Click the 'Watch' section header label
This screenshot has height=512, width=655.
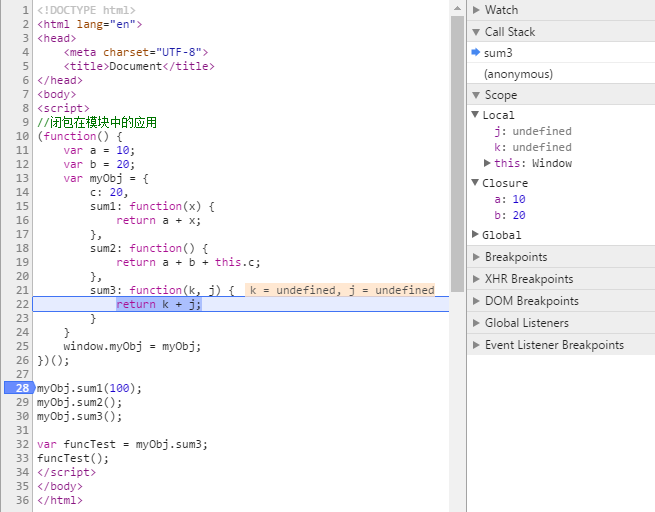click(501, 10)
